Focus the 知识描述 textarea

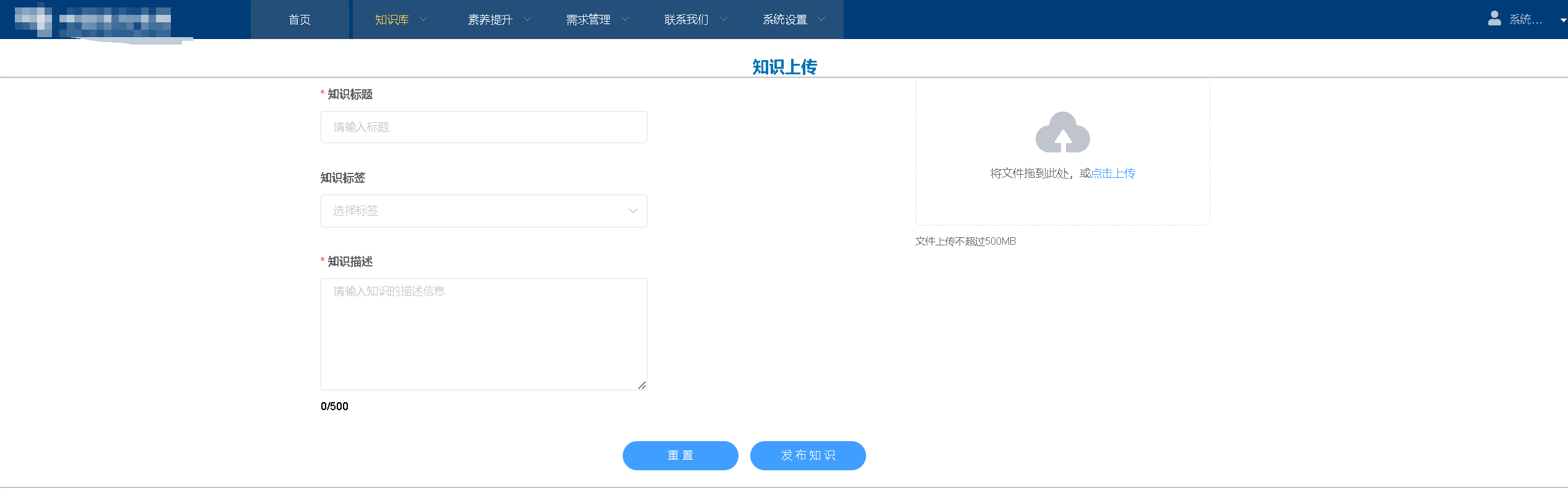(483, 334)
